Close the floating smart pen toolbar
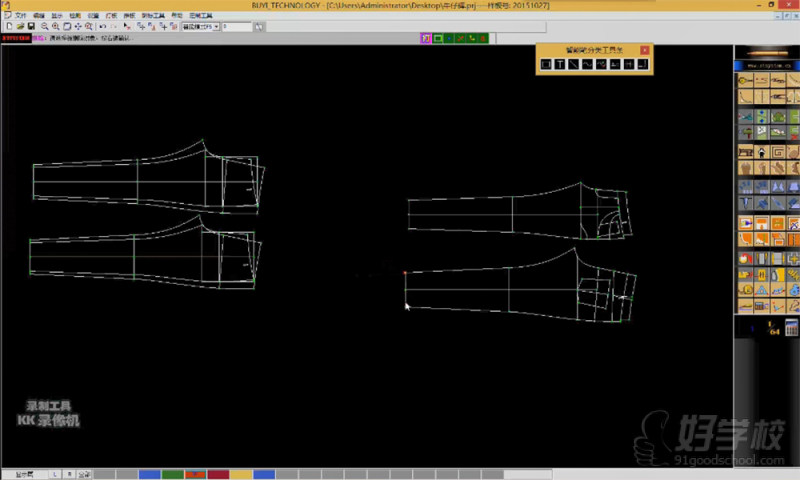The width and height of the screenshot is (800, 480). coord(645,50)
